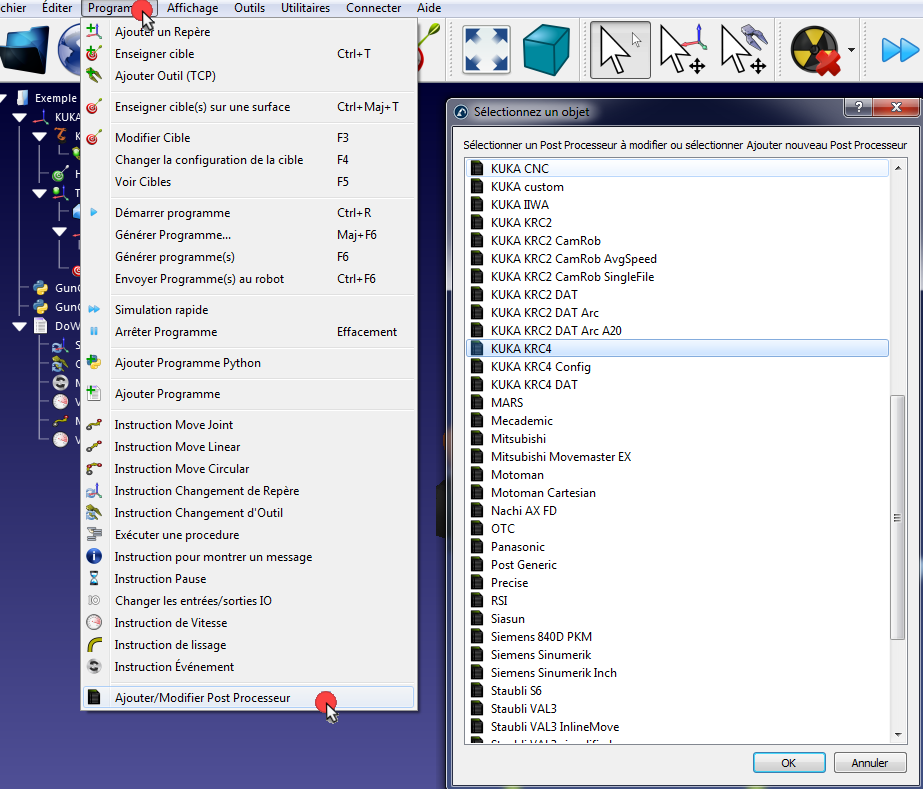Click the Fit All zoom toolbar icon
The image size is (923, 789).
(486, 49)
